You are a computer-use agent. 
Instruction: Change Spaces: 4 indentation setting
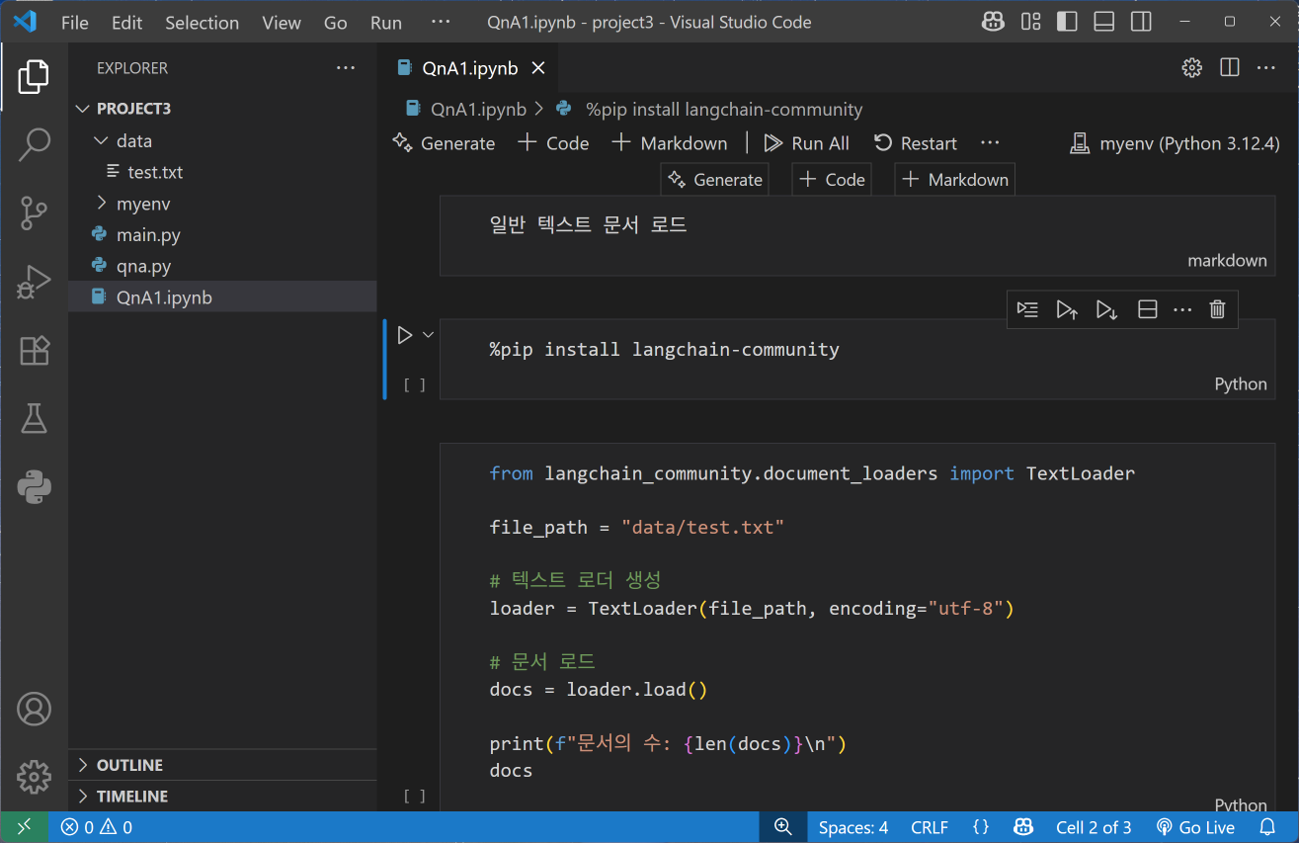point(853,827)
